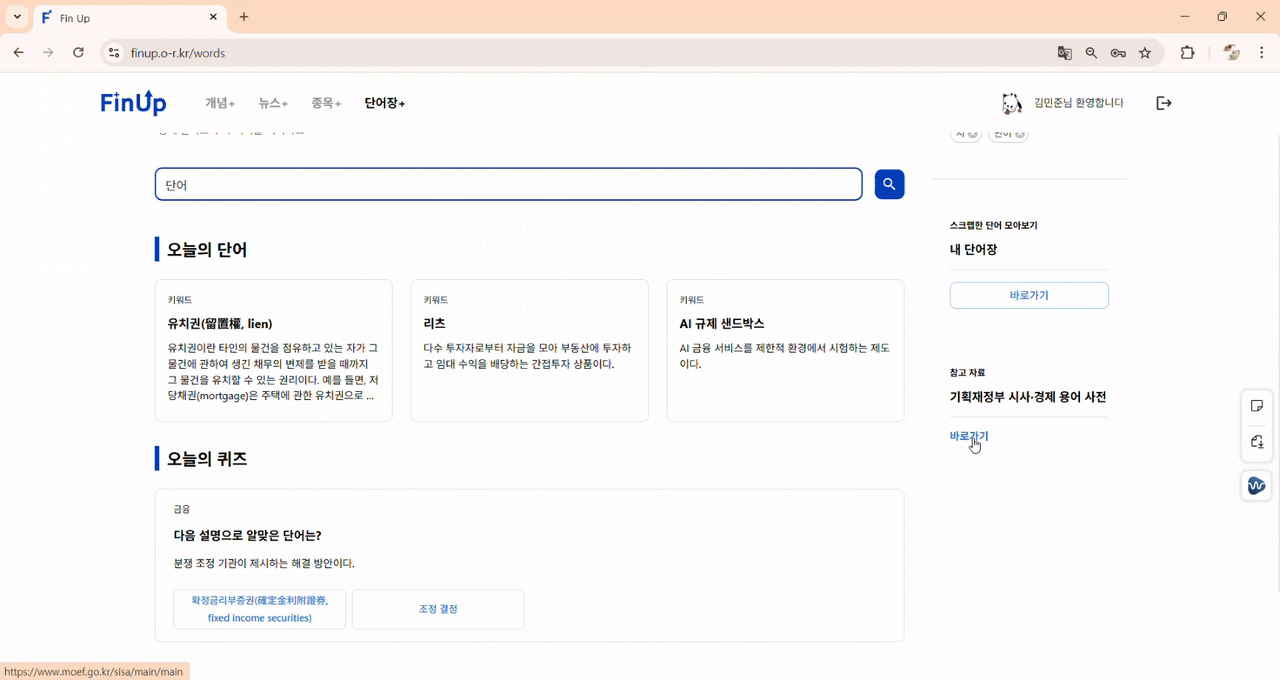Viewport: 1280px width, 680px height.
Task: Expand the 뉴스 dropdown menu
Action: tap(272, 102)
